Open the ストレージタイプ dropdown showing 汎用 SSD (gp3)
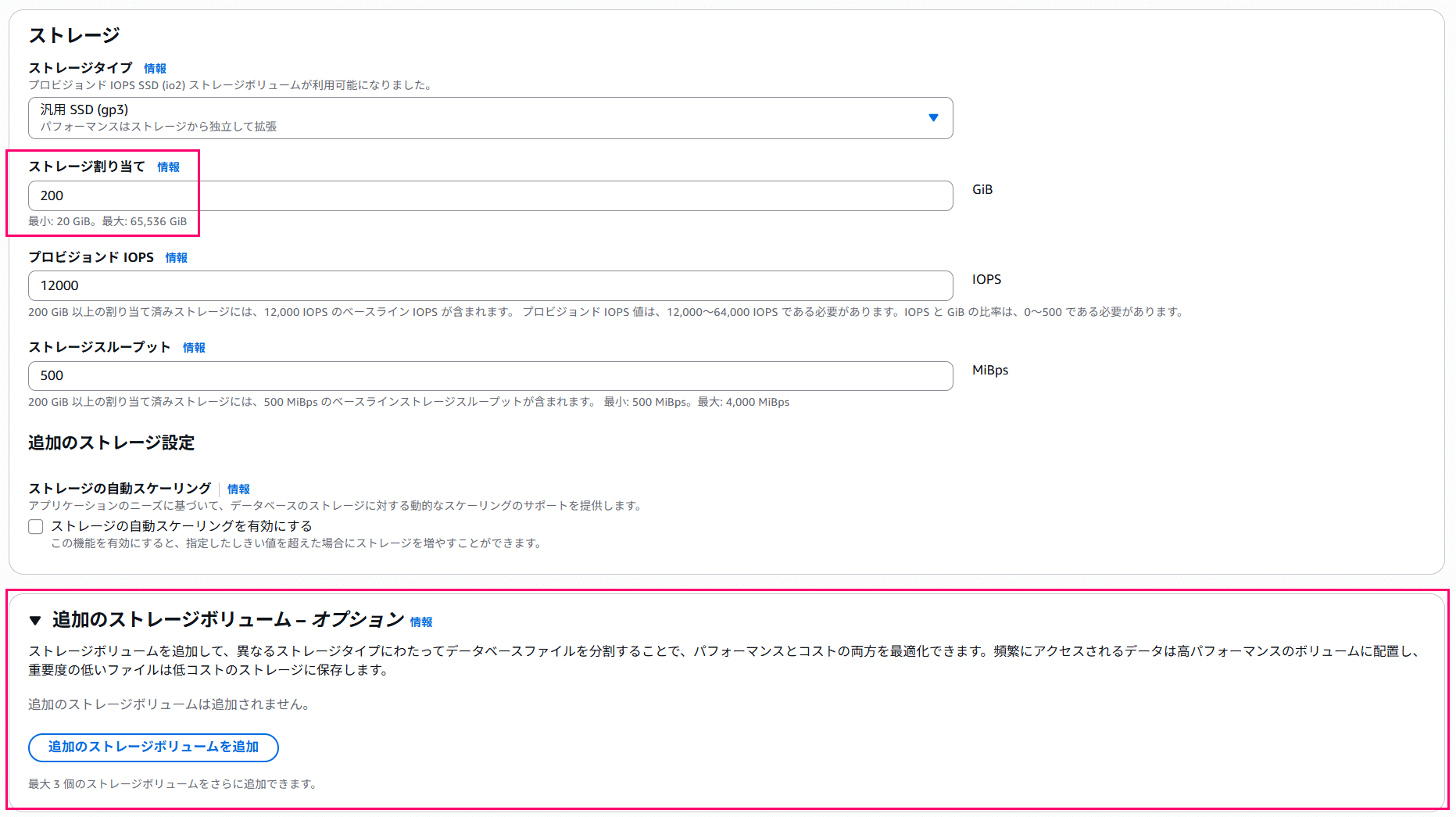The width and height of the screenshot is (1456, 817). (490, 118)
